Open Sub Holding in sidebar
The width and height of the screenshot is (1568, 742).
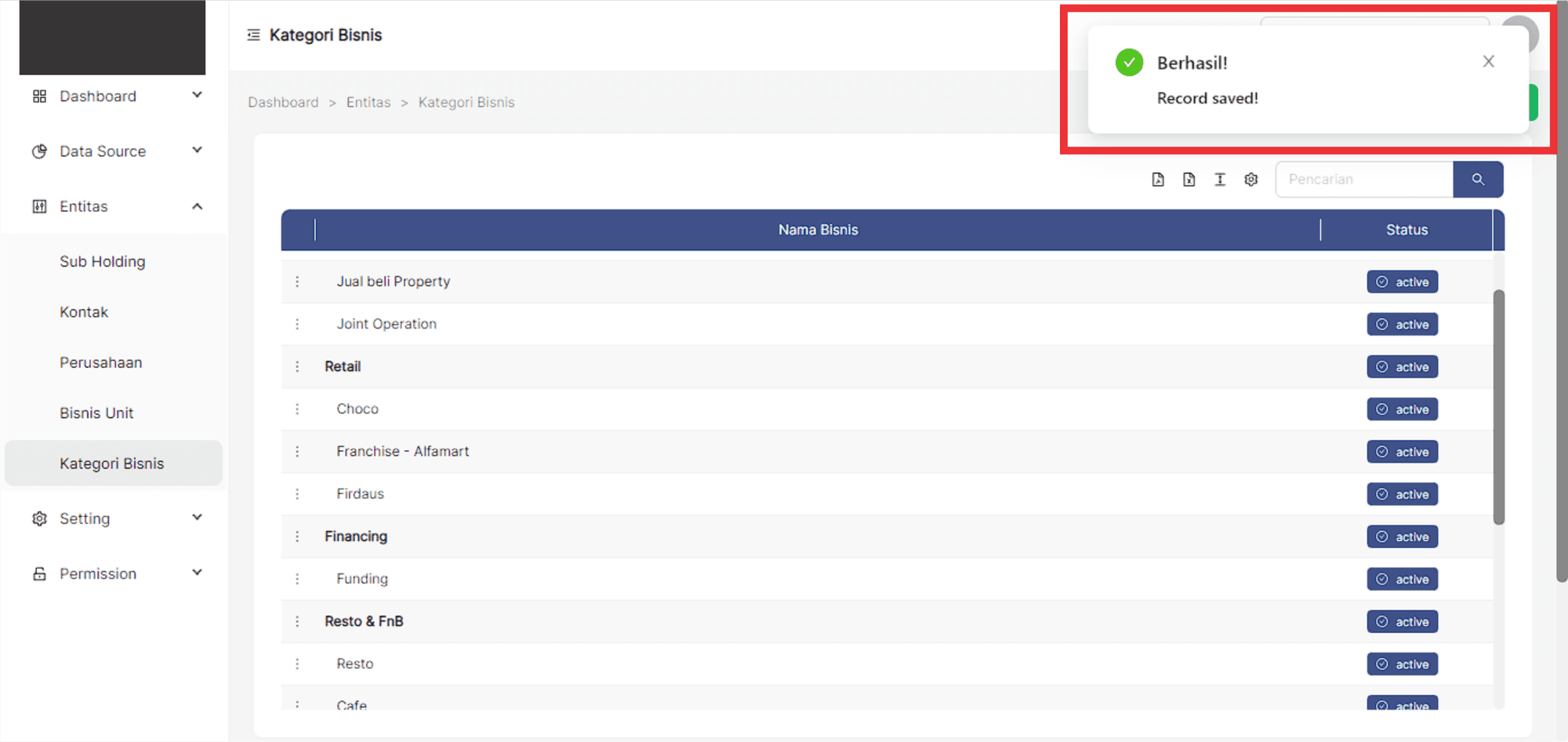click(103, 261)
